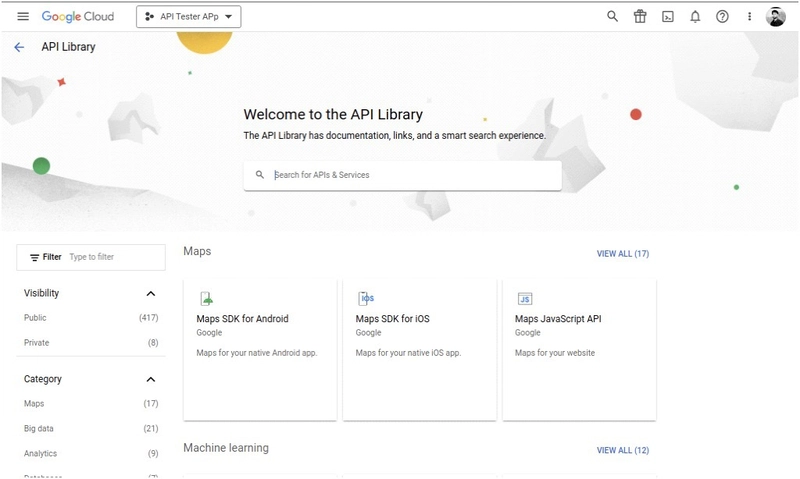
Task: Click the Maps SDK for Android icon
Action: [x=206, y=298]
